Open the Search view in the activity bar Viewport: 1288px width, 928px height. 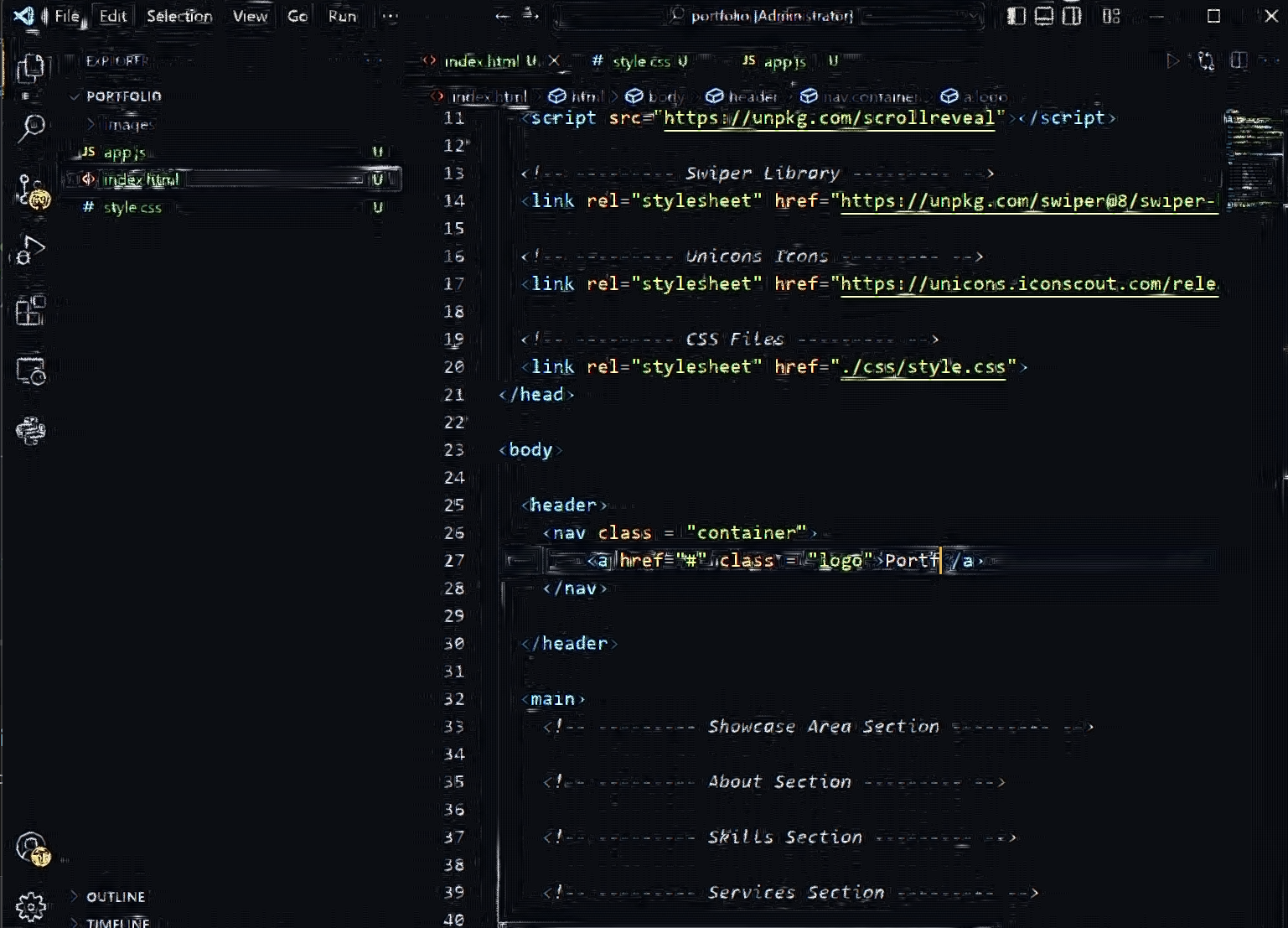pyautogui.click(x=31, y=126)
